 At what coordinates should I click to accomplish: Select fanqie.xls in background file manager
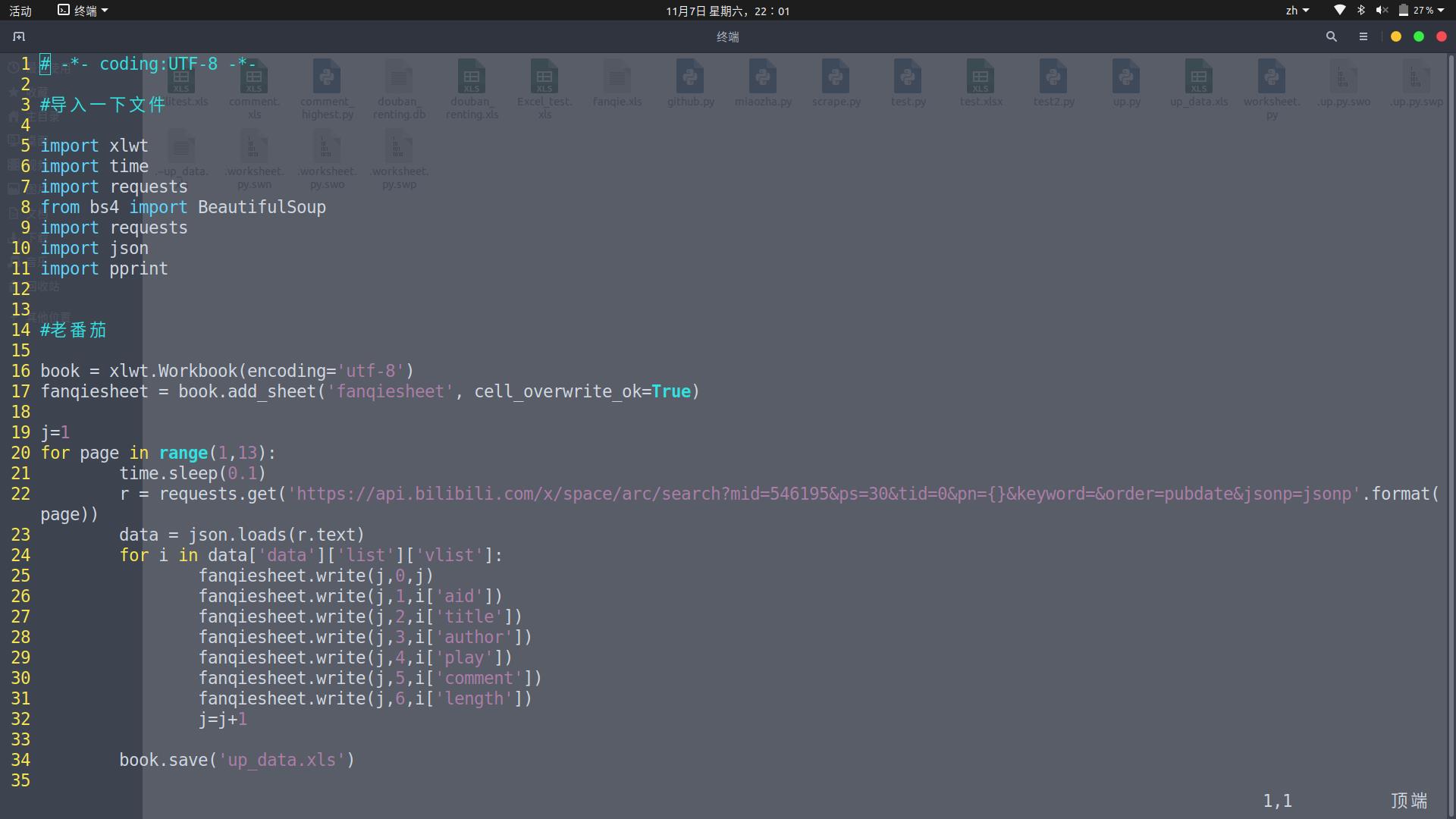coord(617,83)
